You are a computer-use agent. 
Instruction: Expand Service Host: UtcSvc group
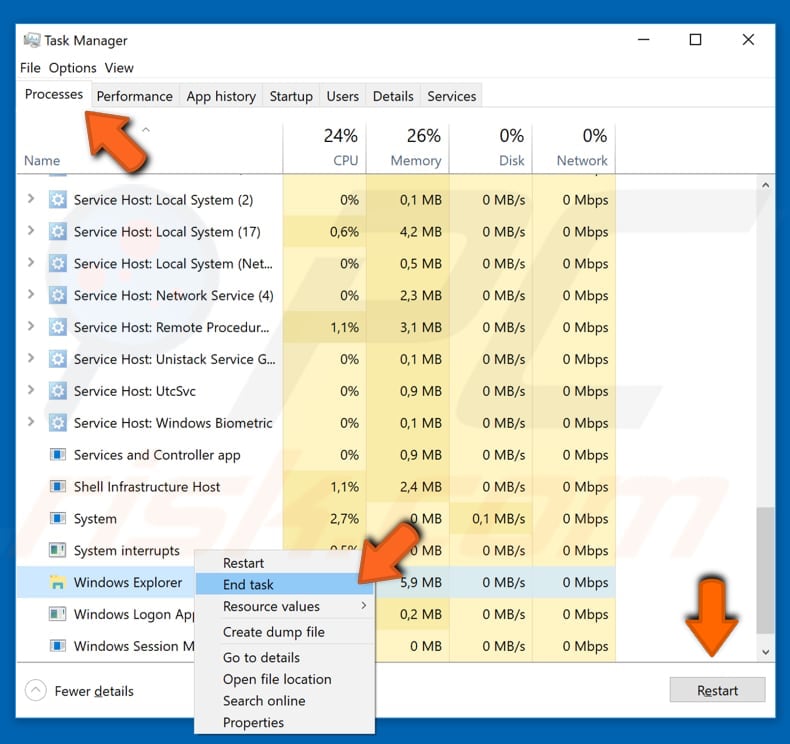(31, 390)
